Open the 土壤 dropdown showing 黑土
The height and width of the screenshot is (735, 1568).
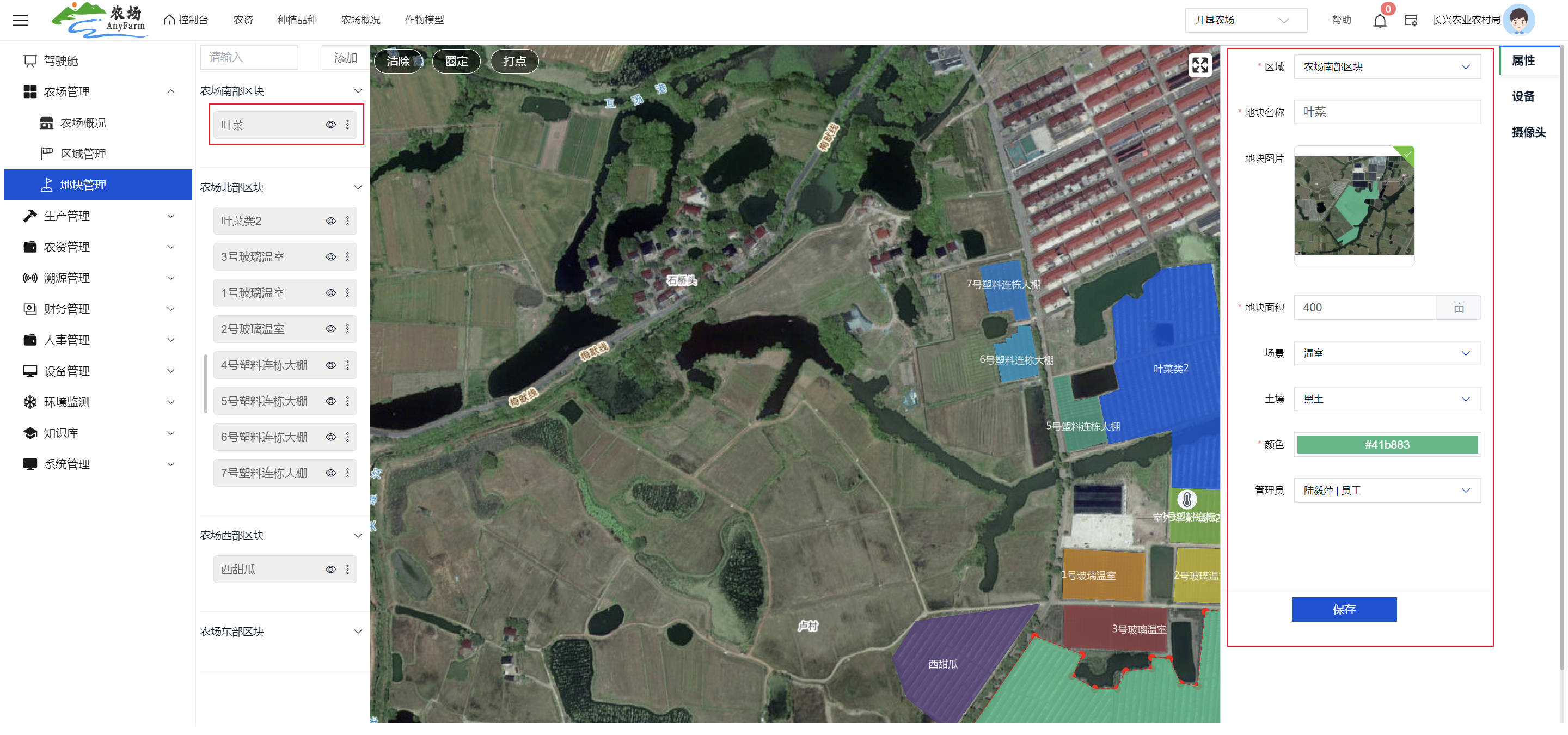coord(1386,399)
